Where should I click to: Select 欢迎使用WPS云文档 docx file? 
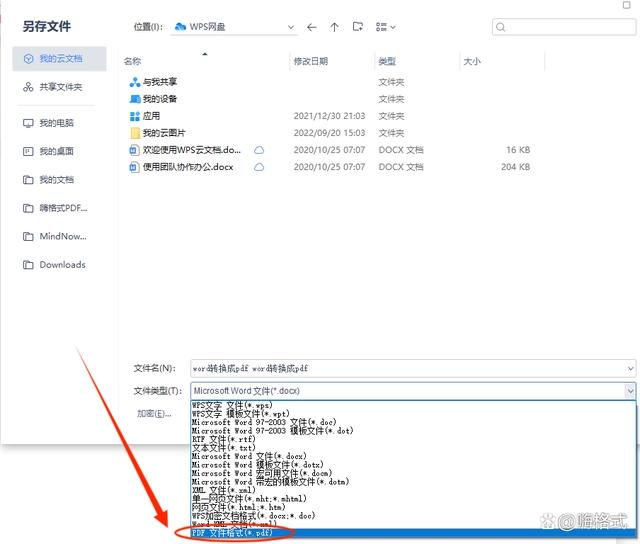point(331,150)
